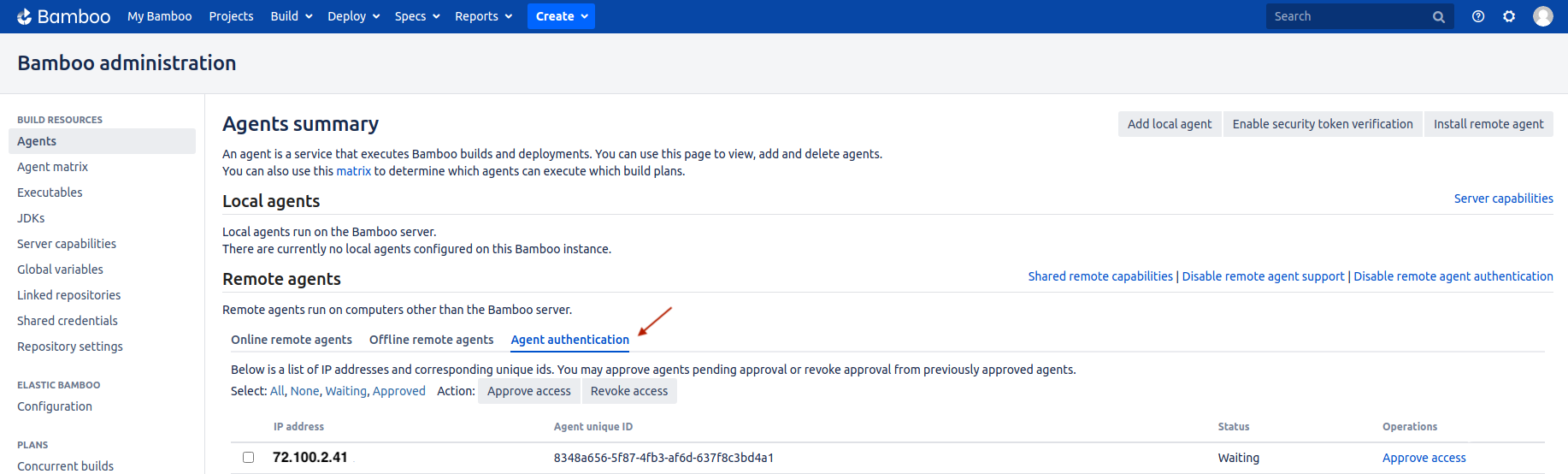This screenshot has width=1568, height=474.
Task: Expand the Specs dropdown menu
Action: 417,16
